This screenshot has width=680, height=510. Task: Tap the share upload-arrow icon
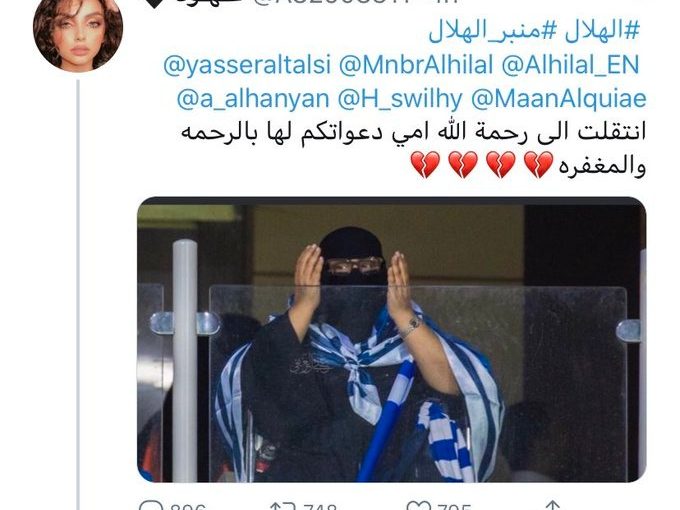(552, 506)
